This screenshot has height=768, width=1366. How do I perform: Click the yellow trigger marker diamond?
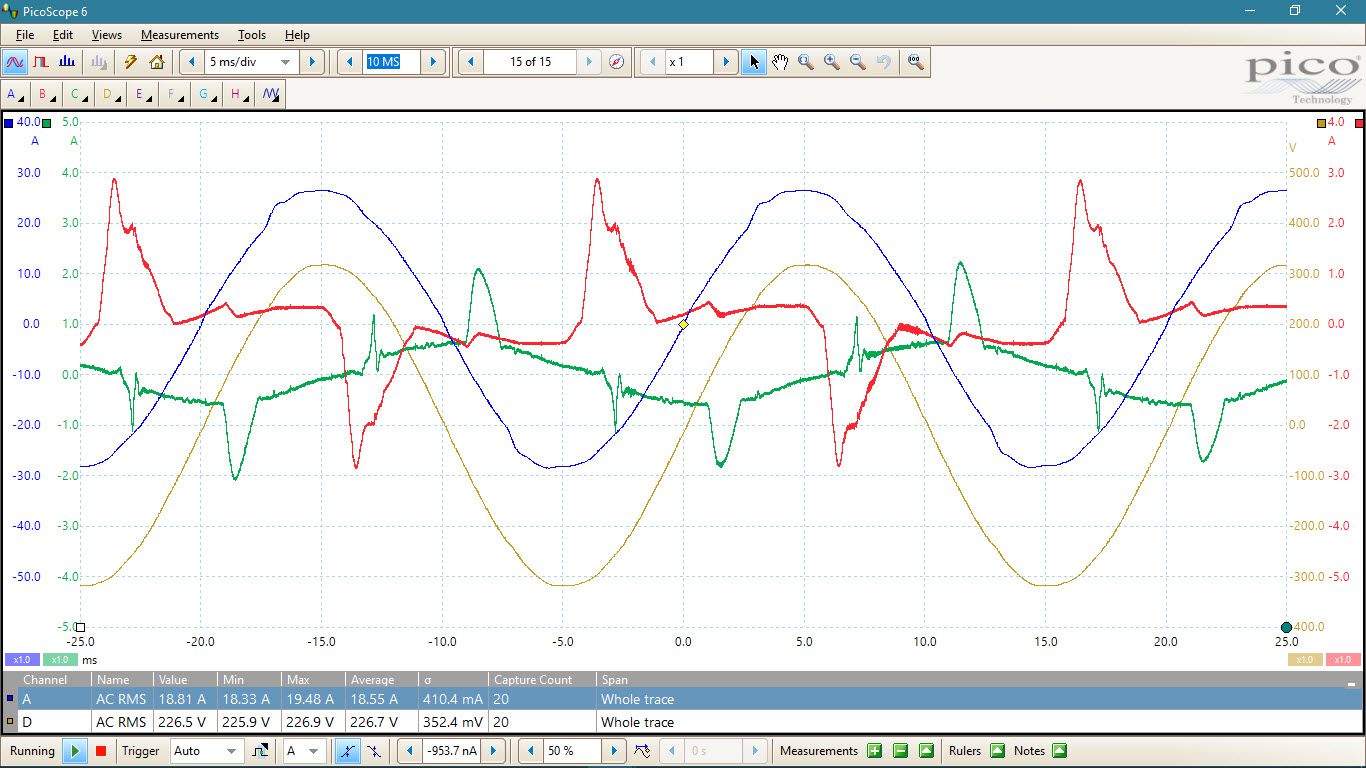pos(684,325)
